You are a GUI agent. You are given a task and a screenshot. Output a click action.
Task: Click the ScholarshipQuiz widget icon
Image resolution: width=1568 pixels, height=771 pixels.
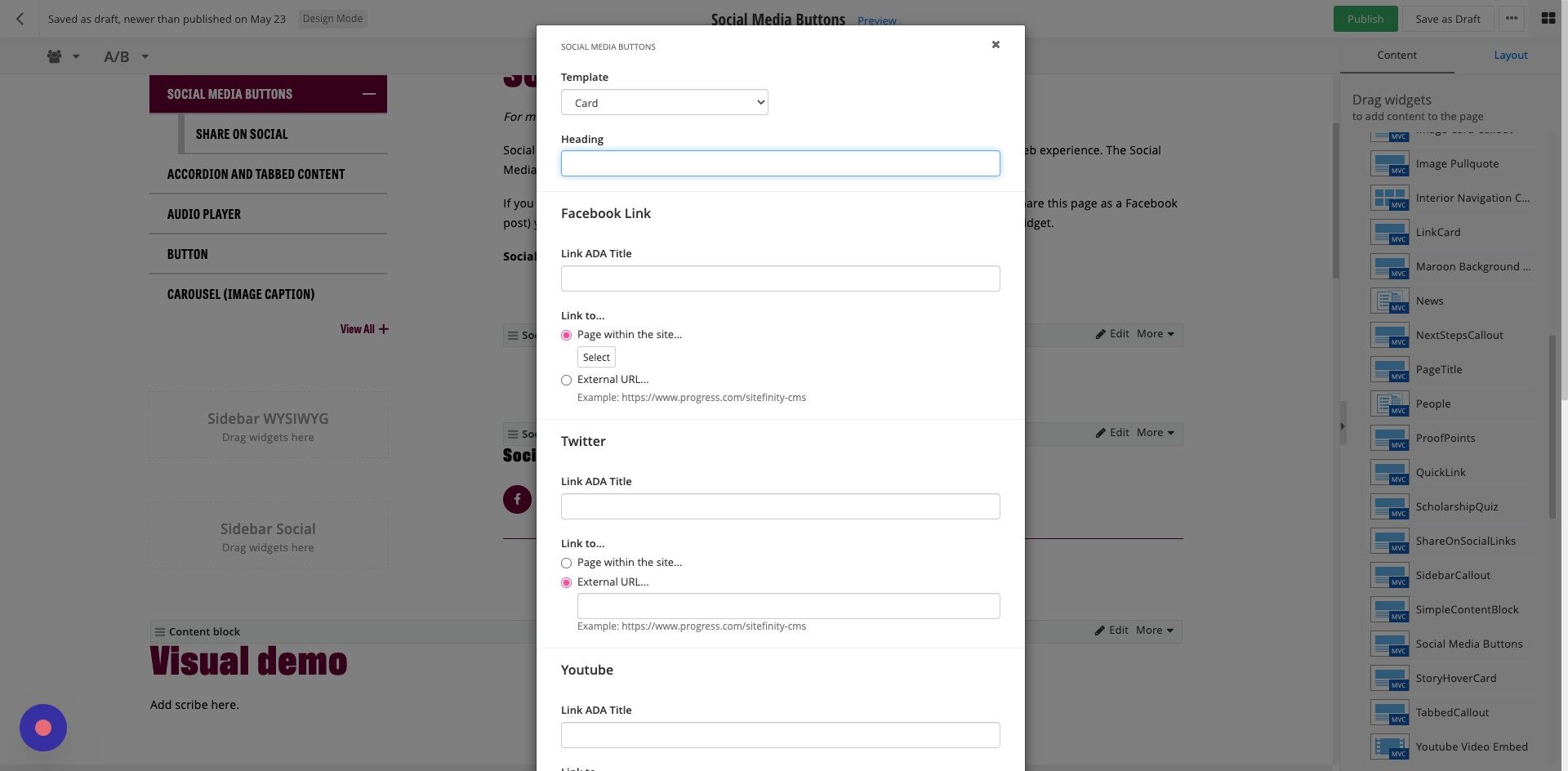(1390, 506)
